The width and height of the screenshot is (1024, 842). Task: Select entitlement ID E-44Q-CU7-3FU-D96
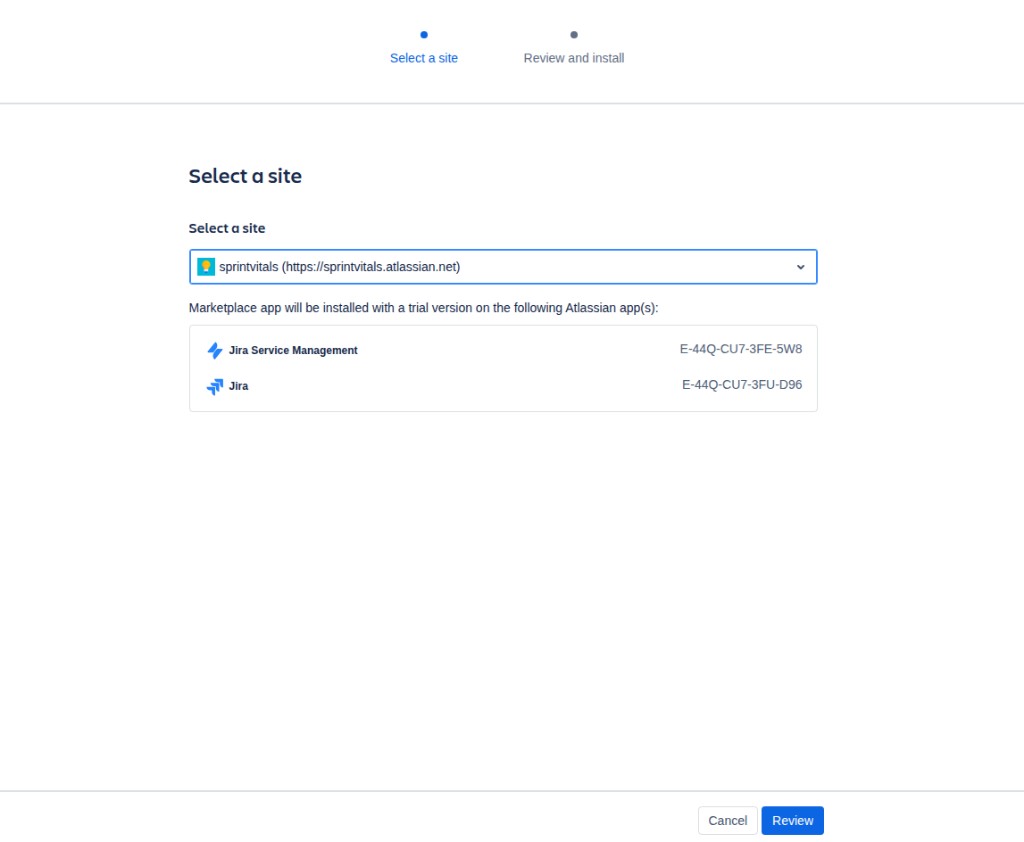coord(742,385)
